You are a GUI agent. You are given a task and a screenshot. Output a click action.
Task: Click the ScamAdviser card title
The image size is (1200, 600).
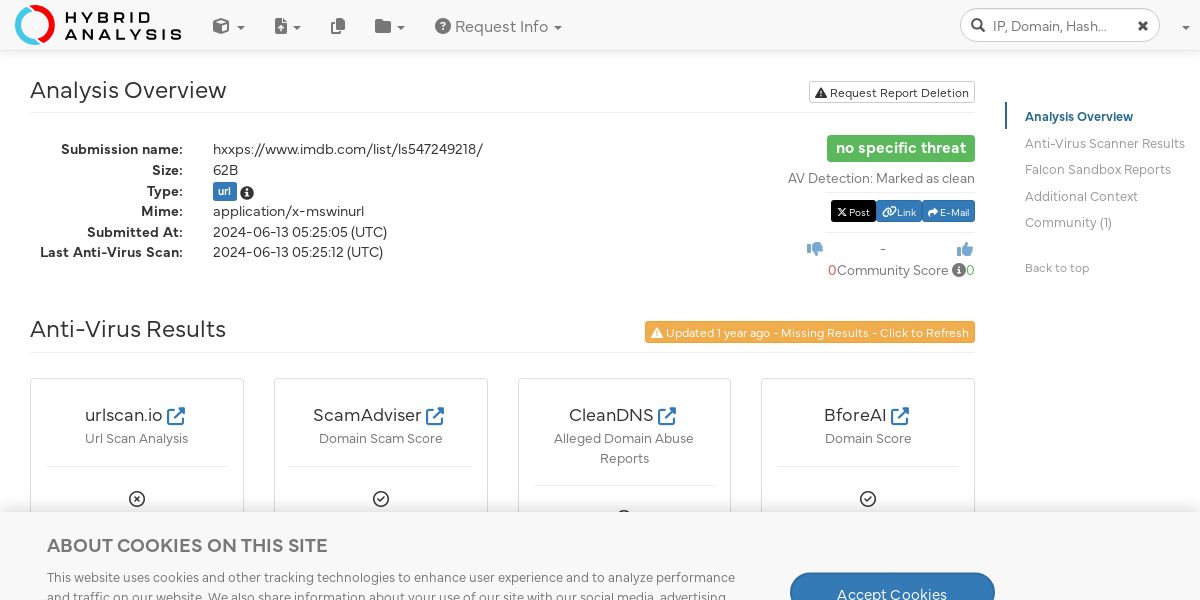pyautogui.click(x=367, y=415)
